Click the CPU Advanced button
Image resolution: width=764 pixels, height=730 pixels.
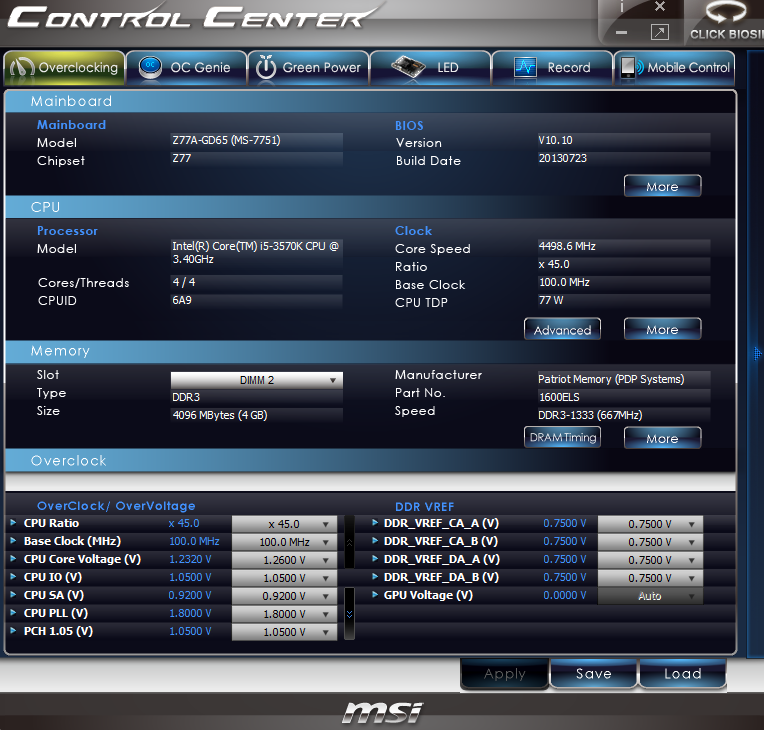[562, 330]
